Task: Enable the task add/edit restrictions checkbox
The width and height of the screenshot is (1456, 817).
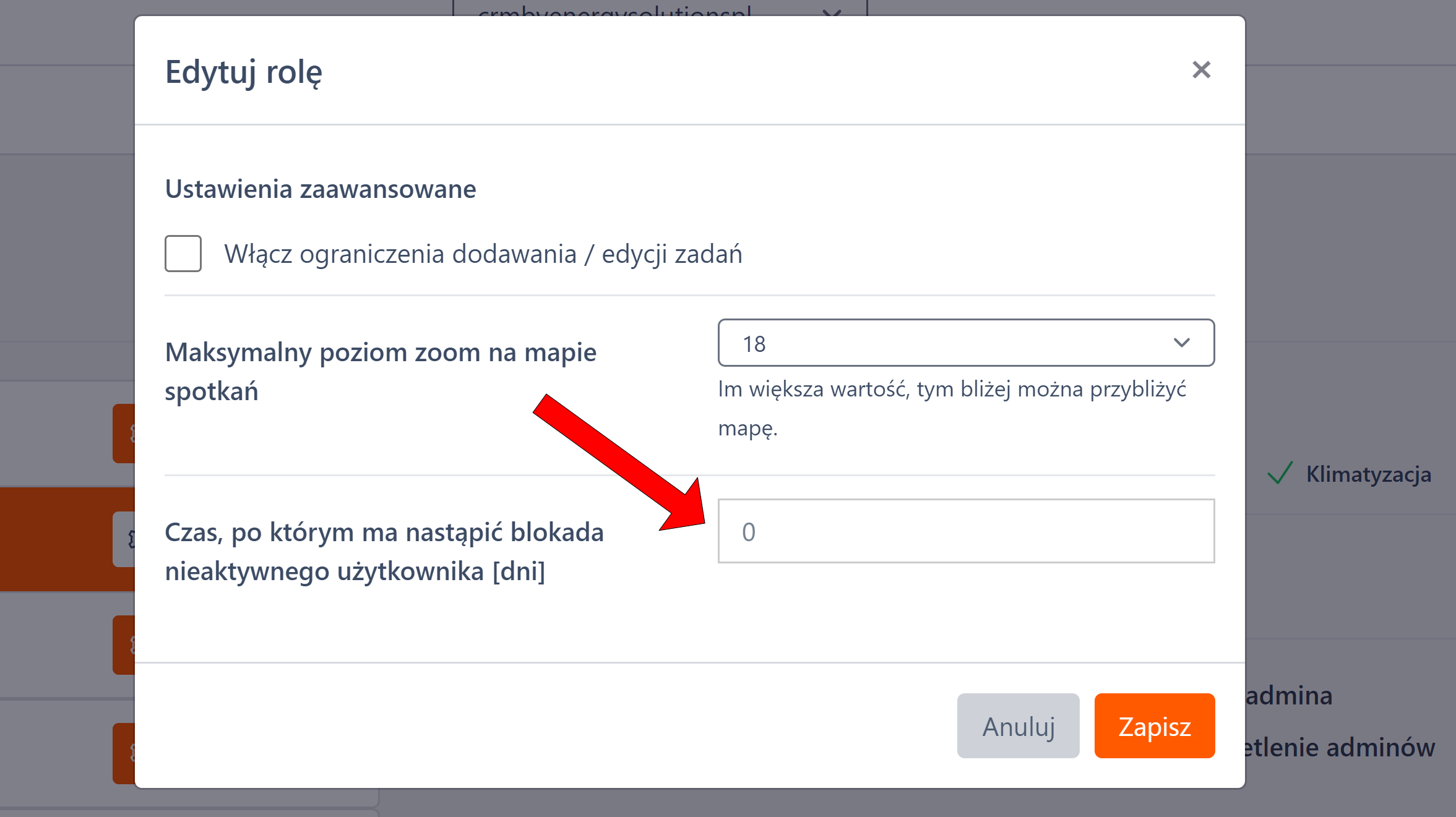Action: [x=183, y=254]
